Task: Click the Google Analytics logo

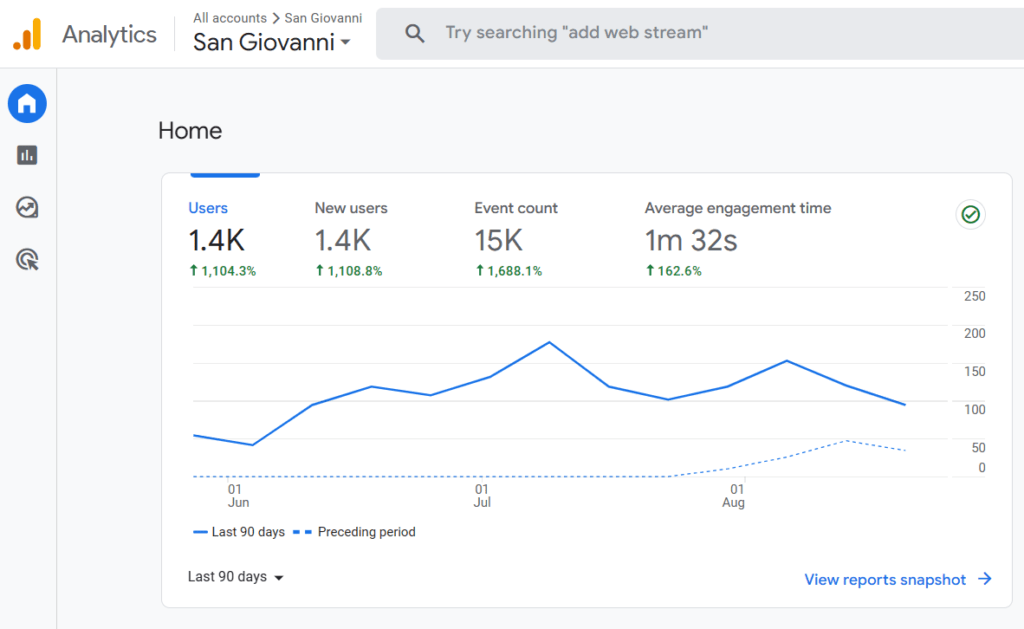Action: (x=30, y=33)
